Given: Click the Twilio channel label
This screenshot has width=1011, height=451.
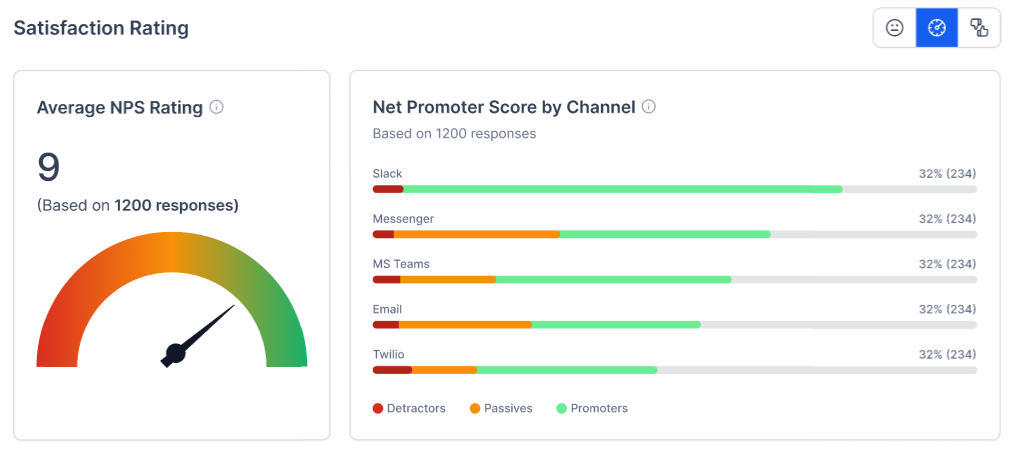Looking at the screenshot, I should [388, 354].
